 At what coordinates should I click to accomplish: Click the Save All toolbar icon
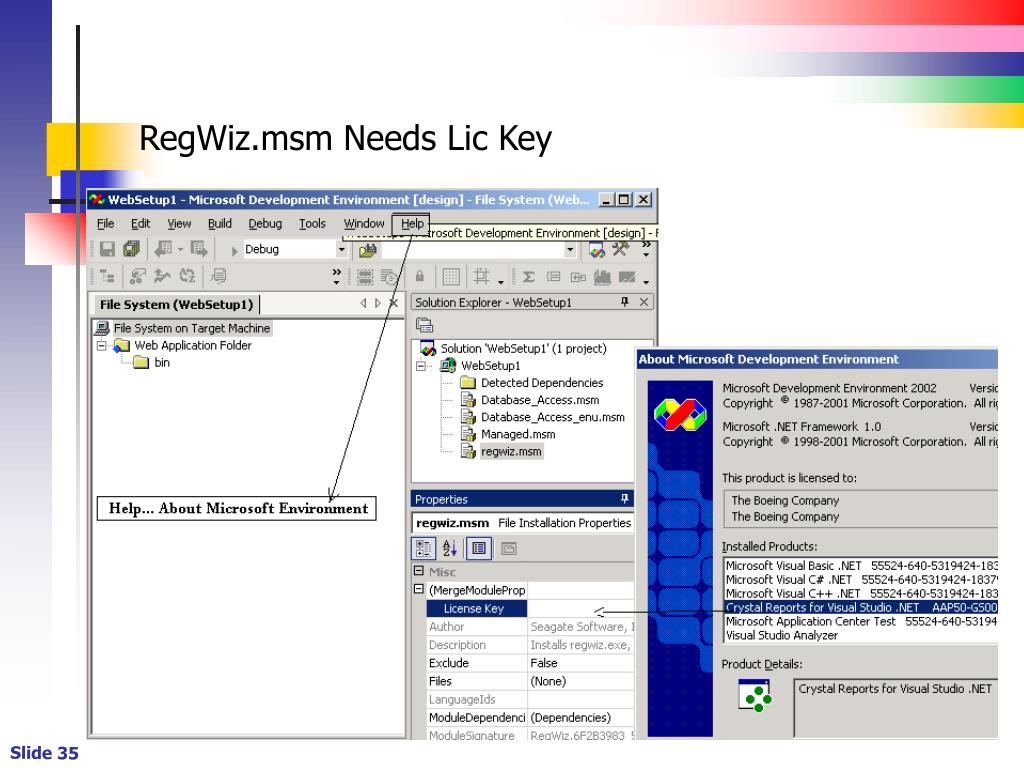point(131,249)
